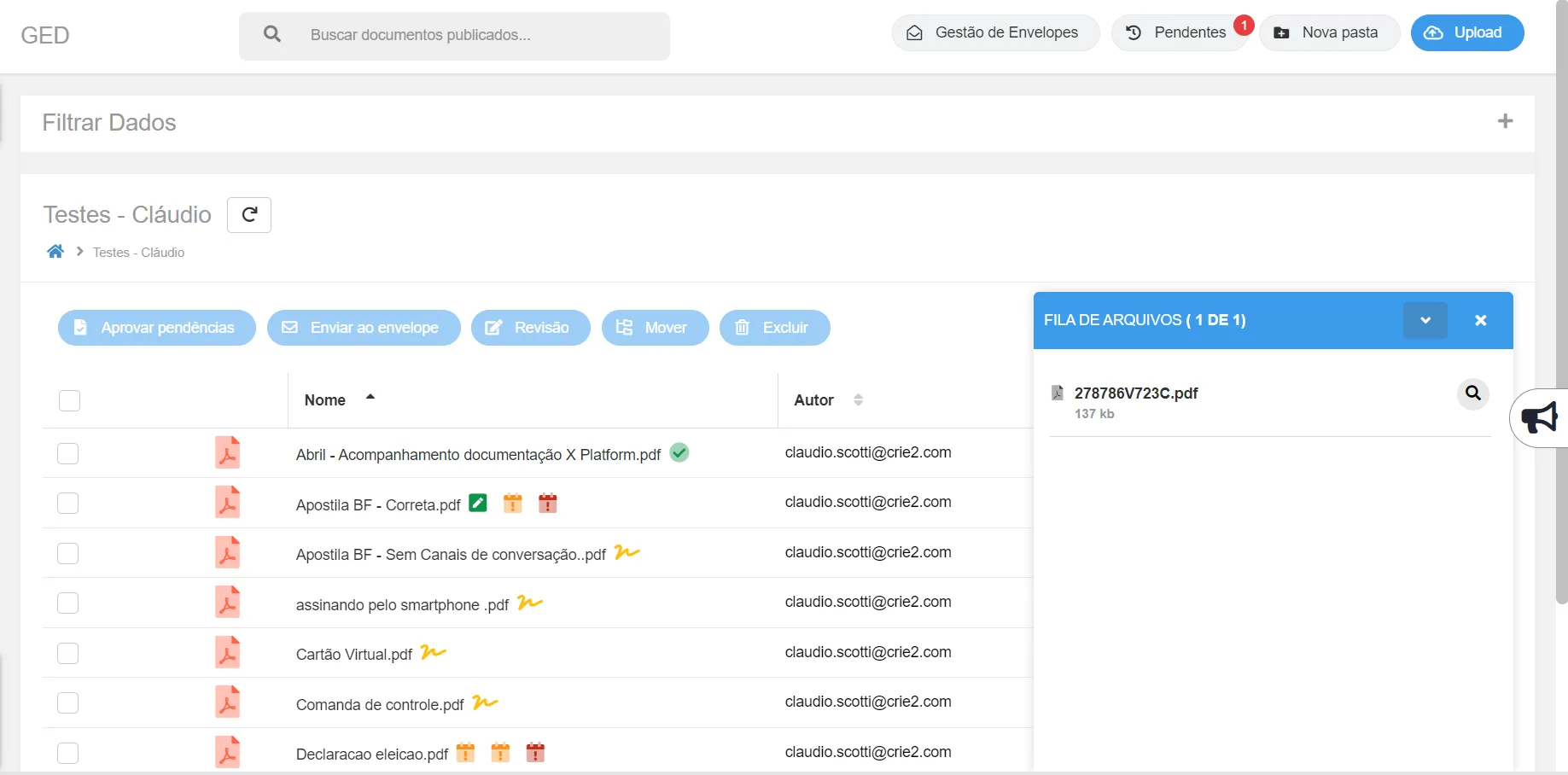Viewport: 1568px width, 775px height.
Task: Open Cartão Virtual.pdf file name
Action: pos(354,655)
